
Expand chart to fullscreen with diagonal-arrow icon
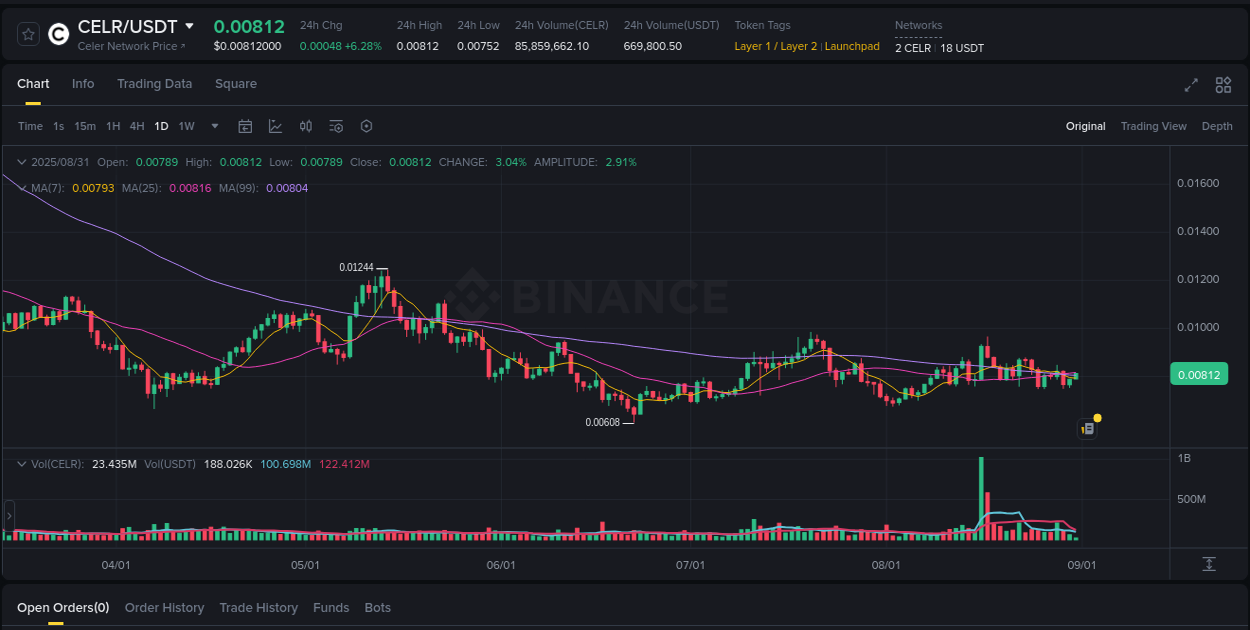coord(1191,86)
